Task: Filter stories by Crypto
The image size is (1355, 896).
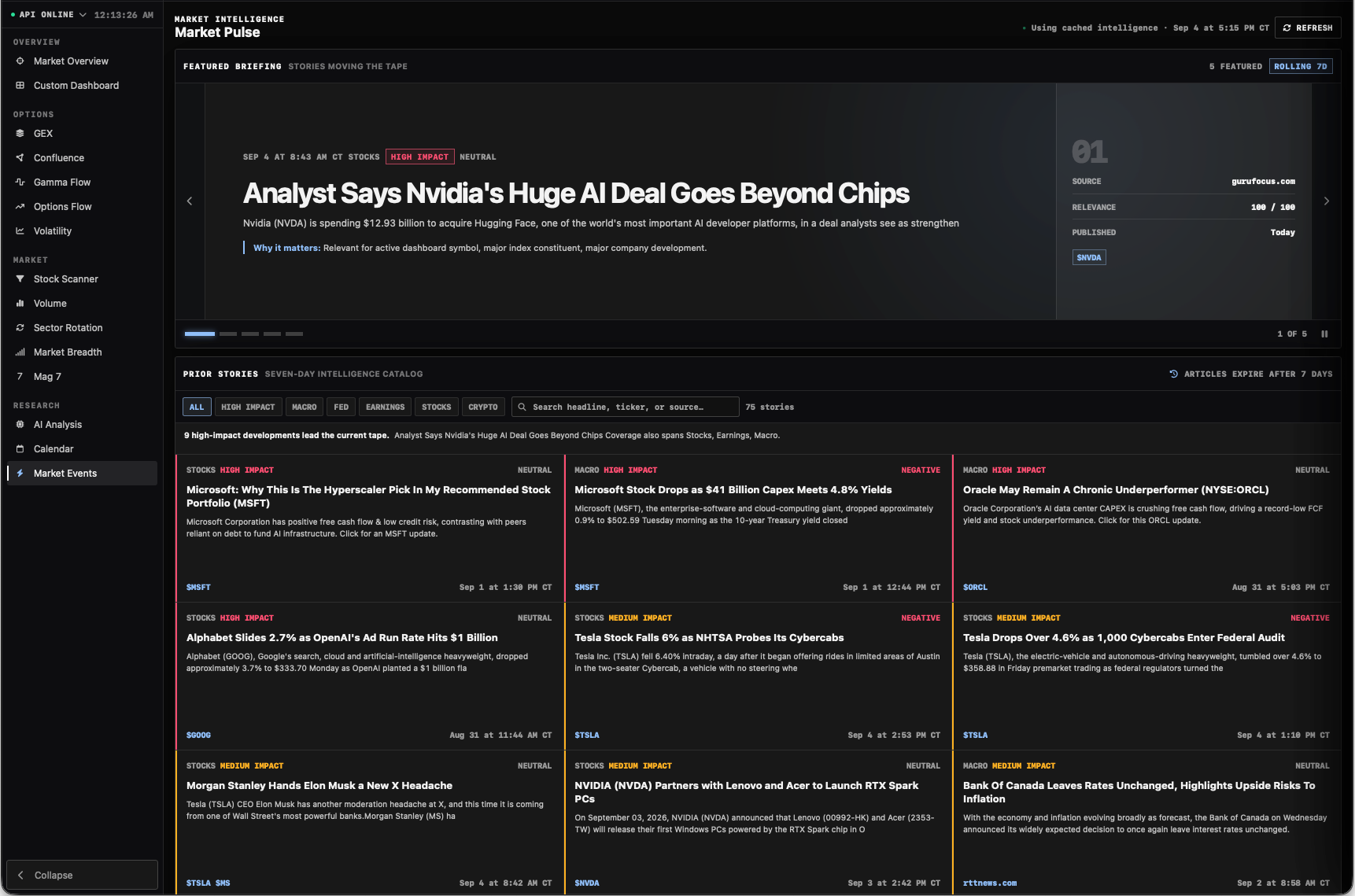Action: [x=483, y=407]
